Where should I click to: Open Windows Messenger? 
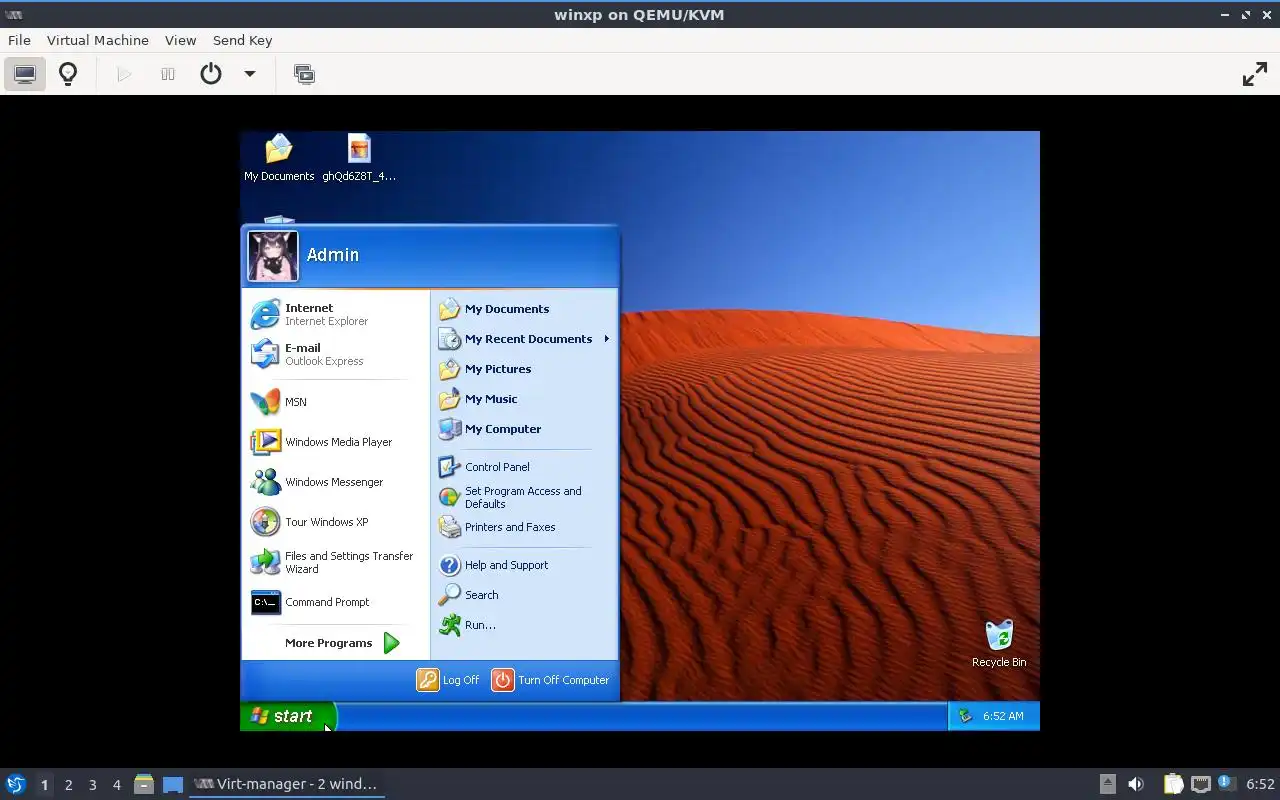point(335,482)
